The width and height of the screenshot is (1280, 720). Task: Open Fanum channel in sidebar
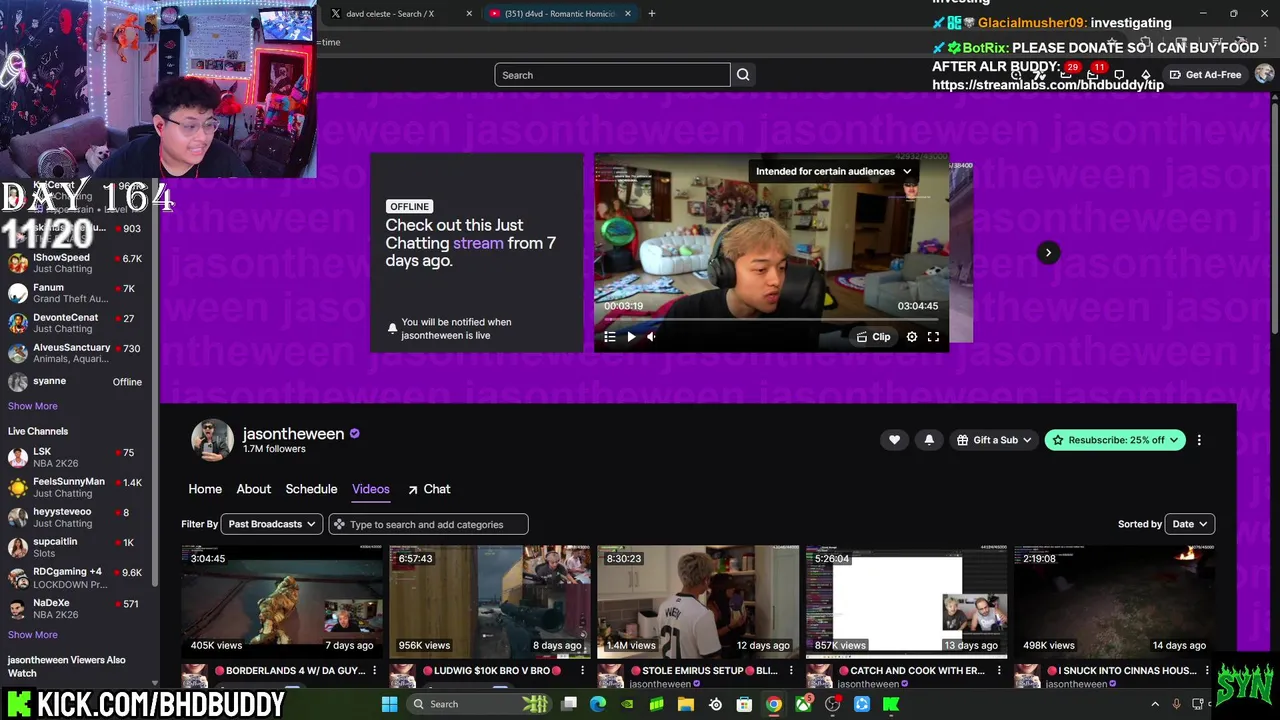point(76,293)
